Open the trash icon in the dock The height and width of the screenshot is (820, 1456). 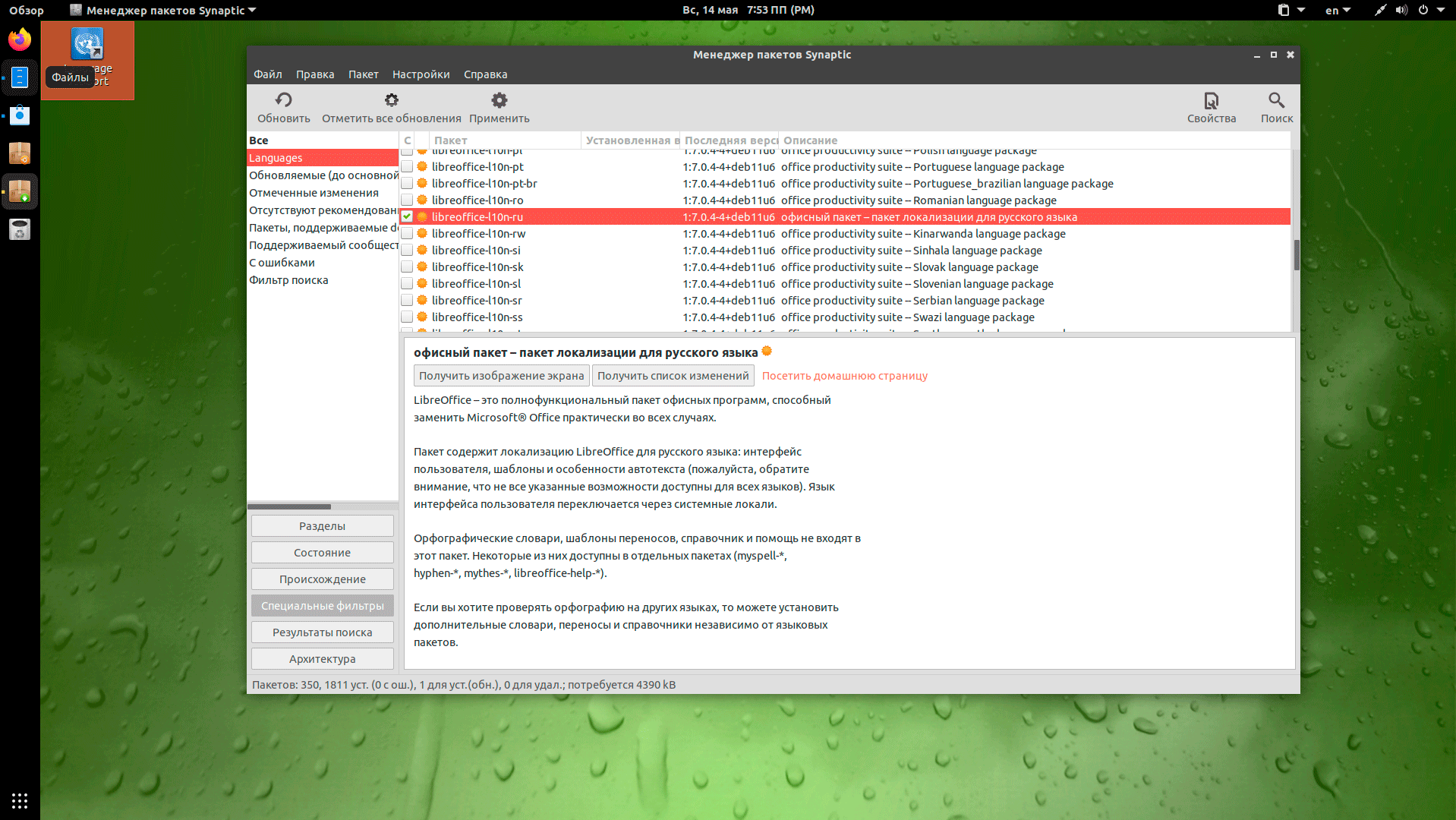[20, 229]
